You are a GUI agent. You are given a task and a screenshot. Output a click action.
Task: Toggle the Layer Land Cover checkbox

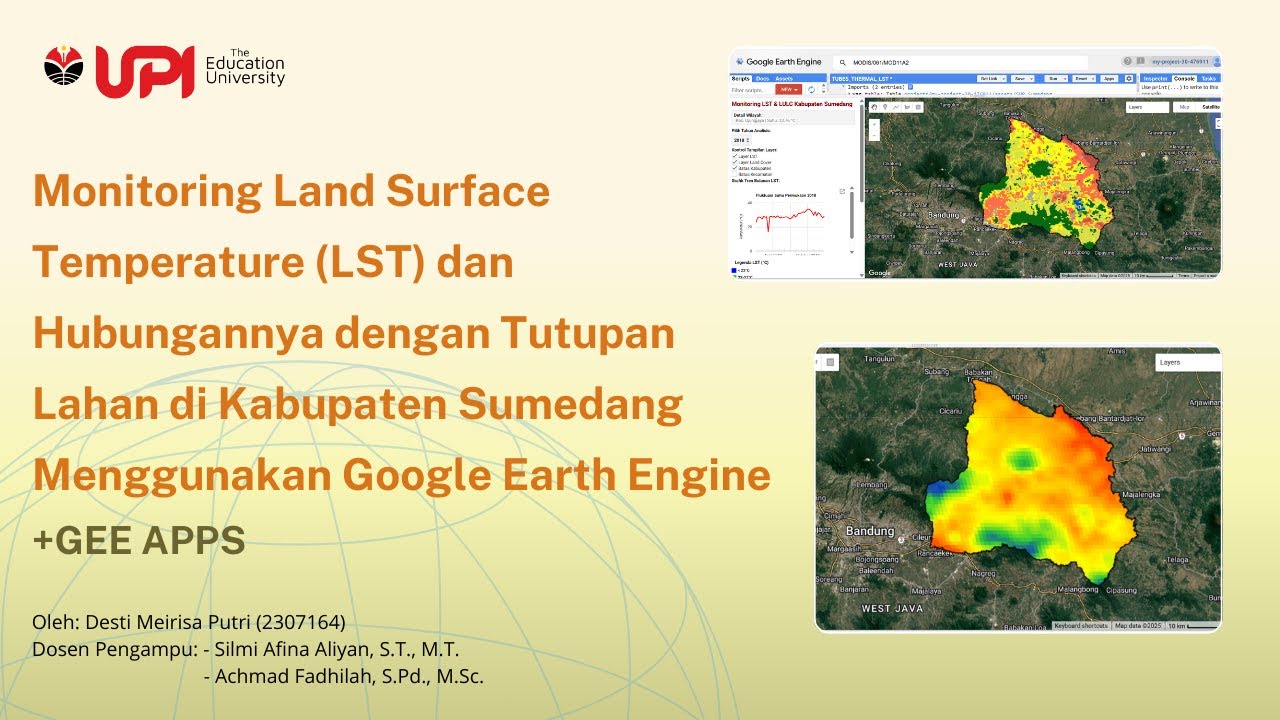734,162
